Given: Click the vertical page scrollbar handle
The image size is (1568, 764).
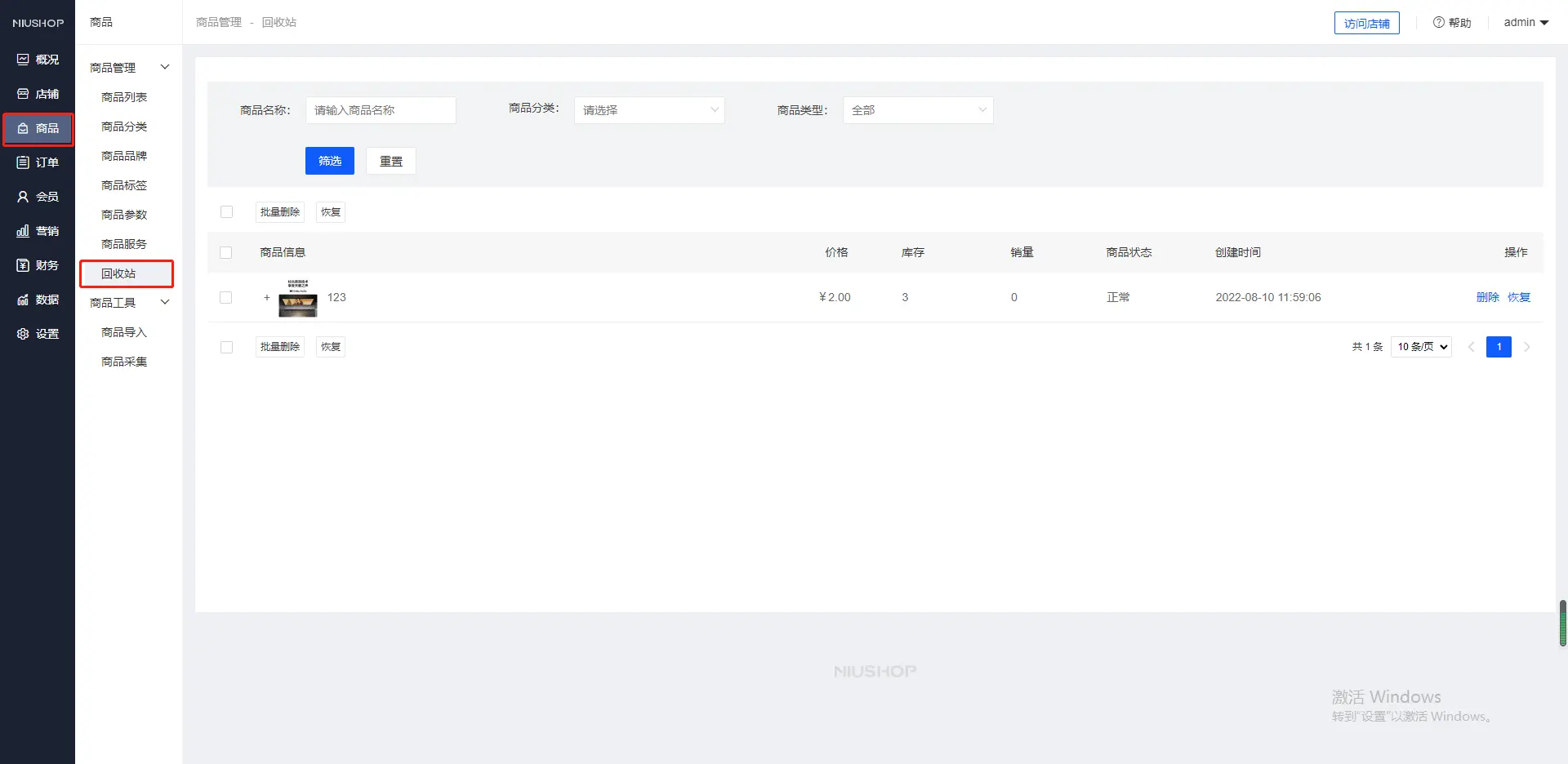Looking at the screenshot, I should [x=1562, y=624].
